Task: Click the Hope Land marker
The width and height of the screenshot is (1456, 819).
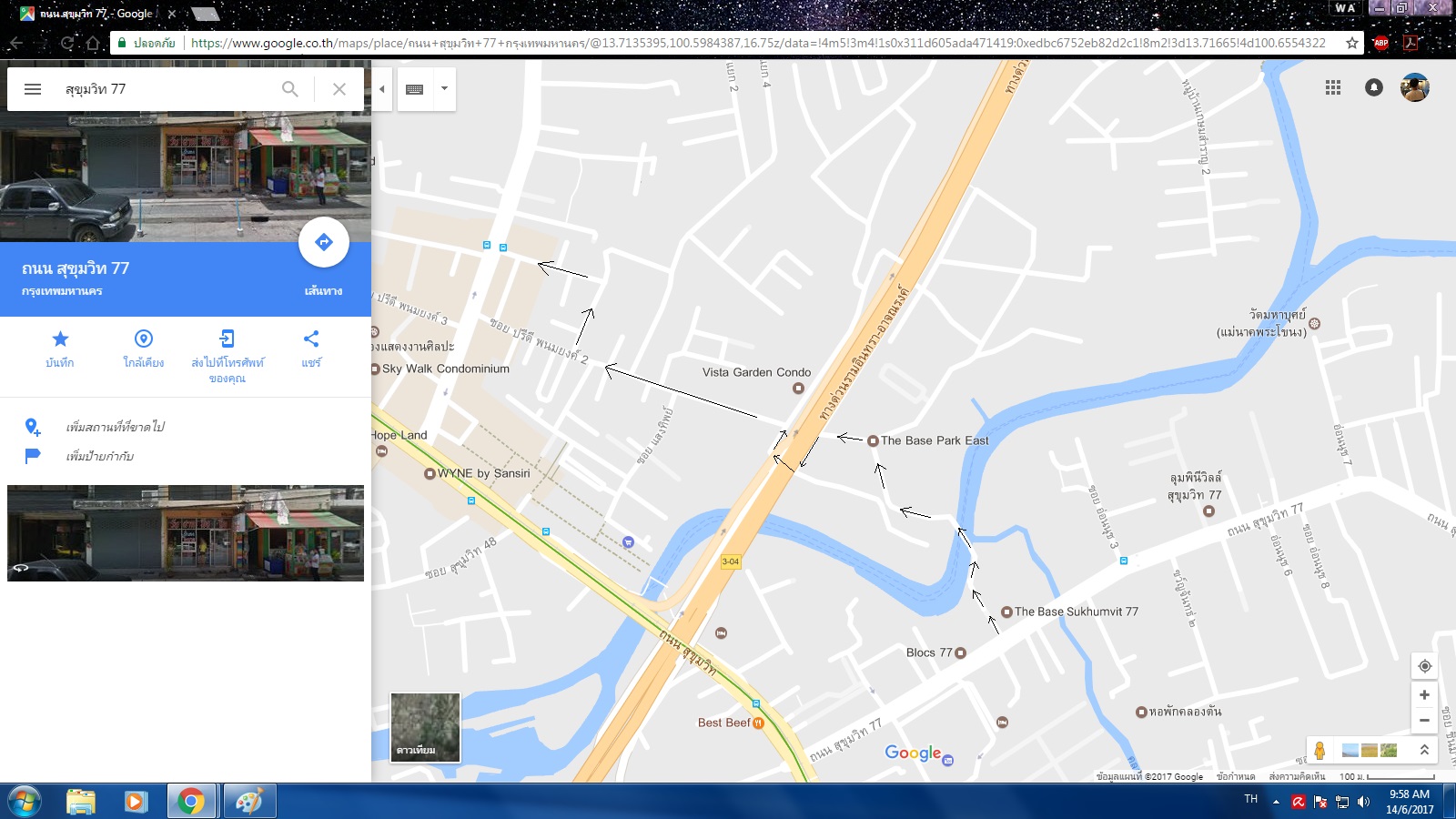Action: (381, 450)
